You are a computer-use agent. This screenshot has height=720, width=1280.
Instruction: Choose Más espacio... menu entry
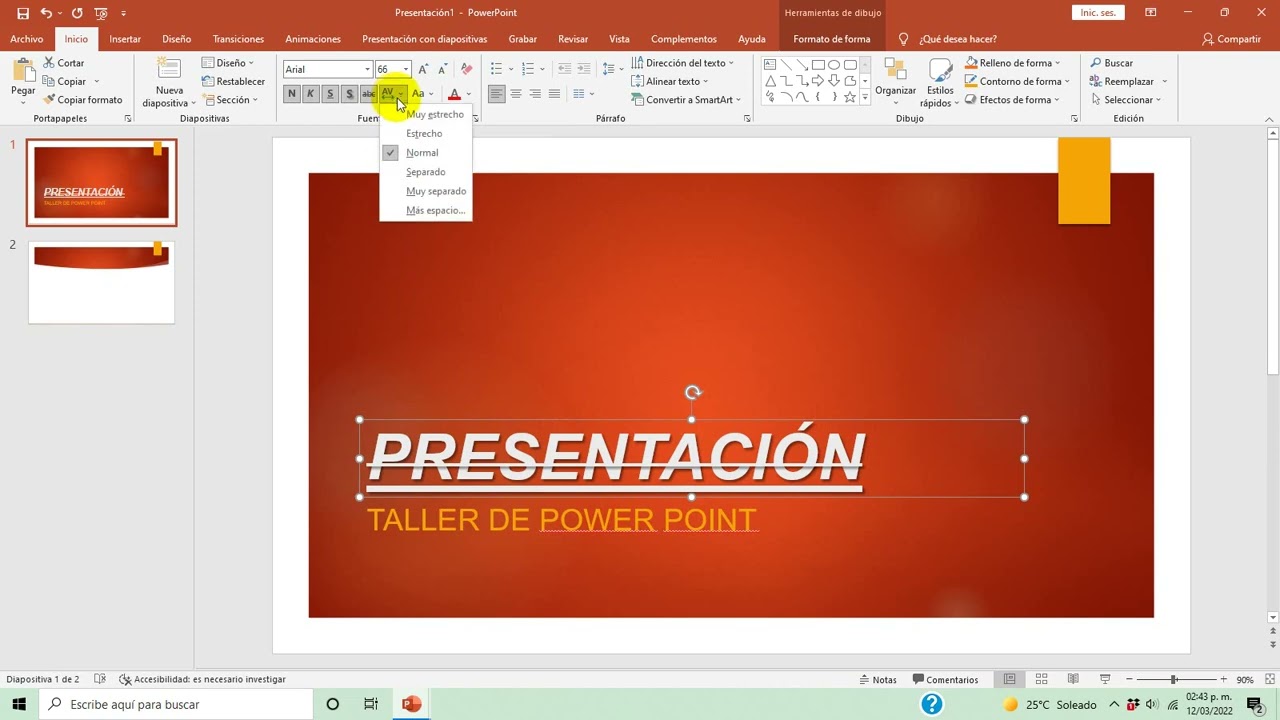click(x=425, y=210)
